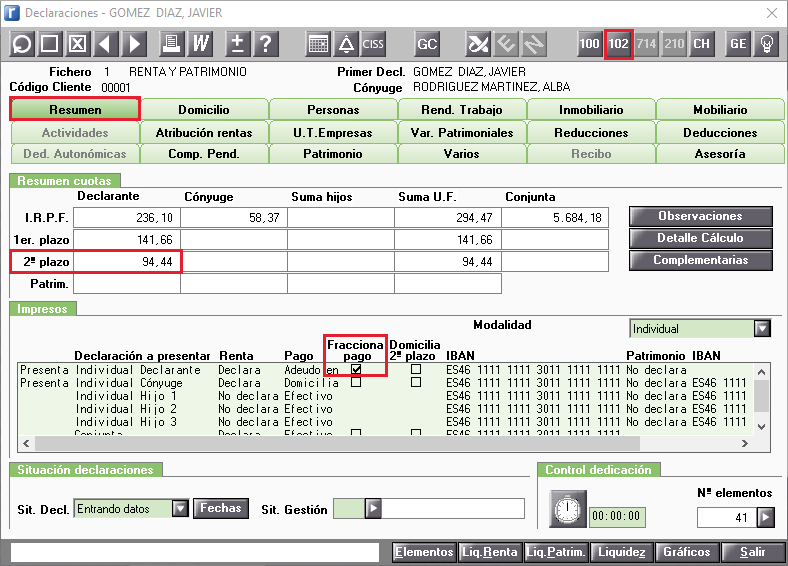Open the Deducciones tab
This screenshot has width=788, height=566.
720,133
